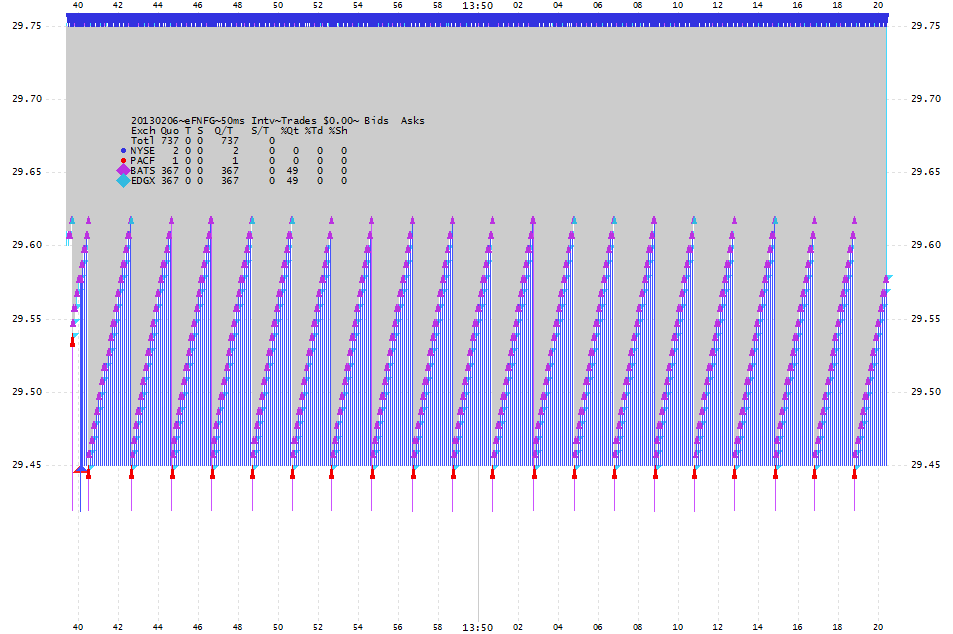
Task: Click the 'Q/T' column header
Action: point(224,131)
